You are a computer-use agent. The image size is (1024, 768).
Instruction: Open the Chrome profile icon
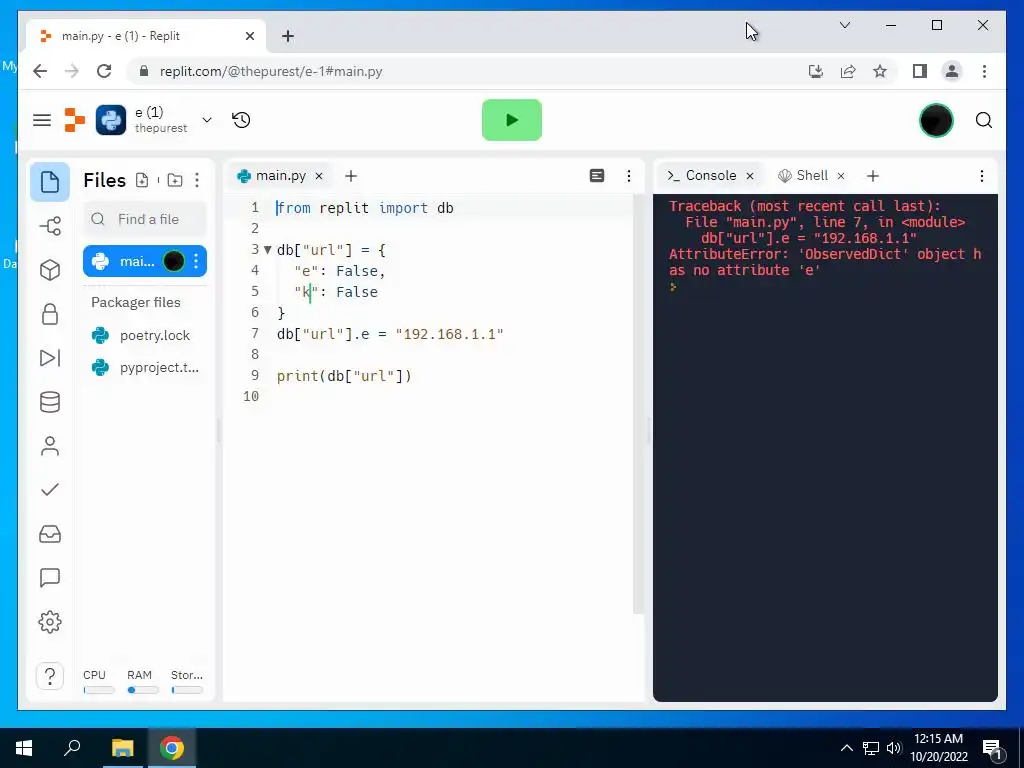pyautogui.click(x=952, y=71)
